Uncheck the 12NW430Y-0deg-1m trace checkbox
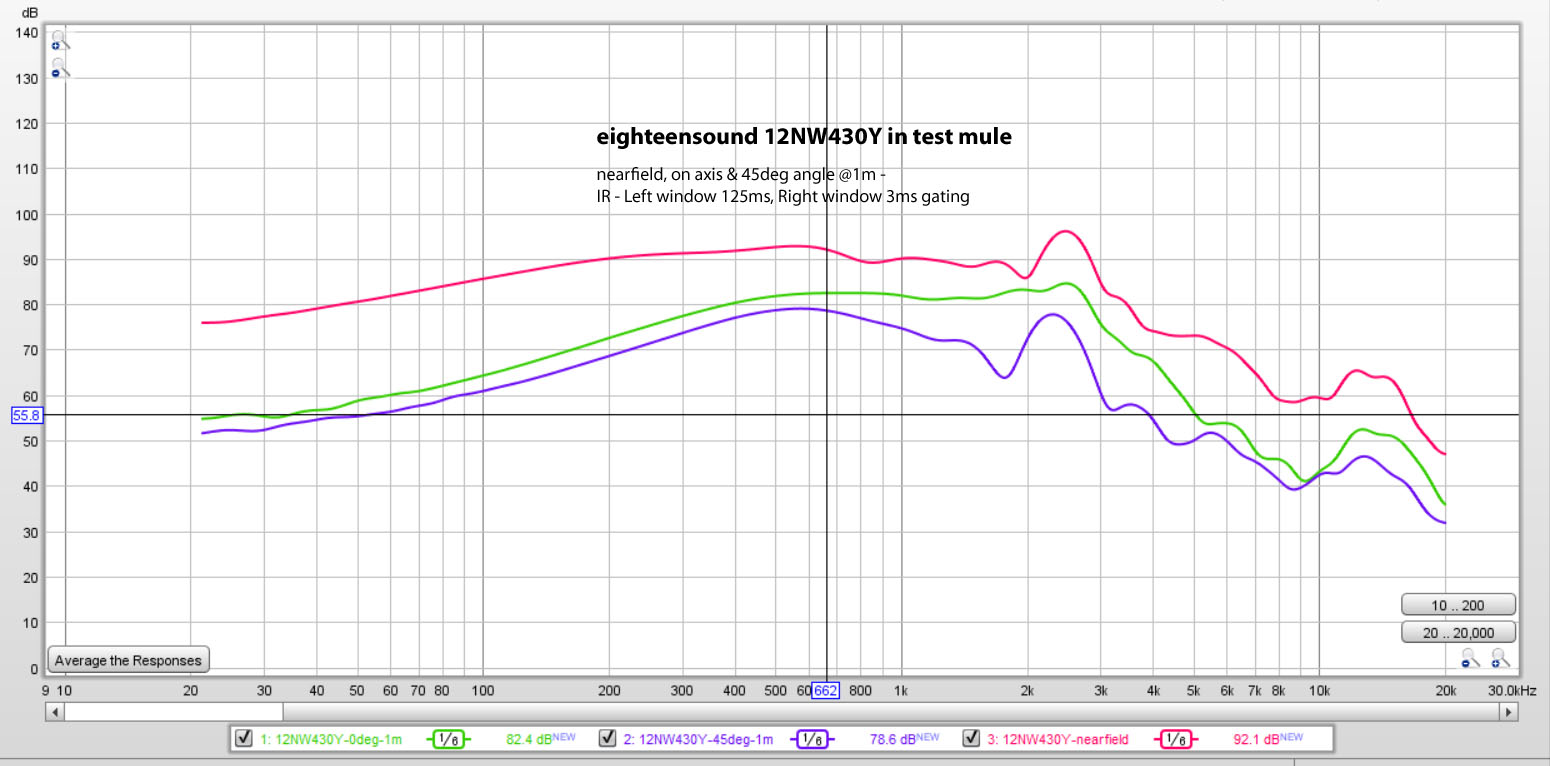This screenshot has width=1550, height=766. [x=242, y=738]
